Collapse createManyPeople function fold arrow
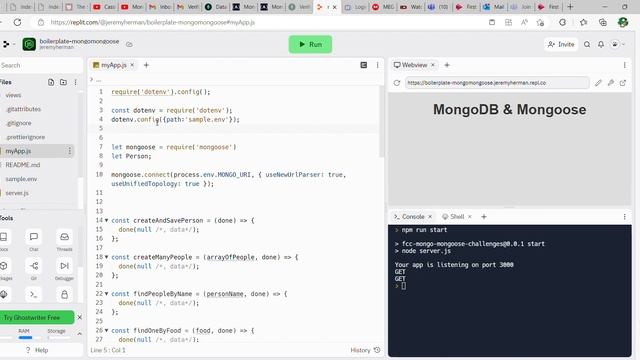This screenshot has height=360, width=640. pyautogui.click(x=107, y=257)
